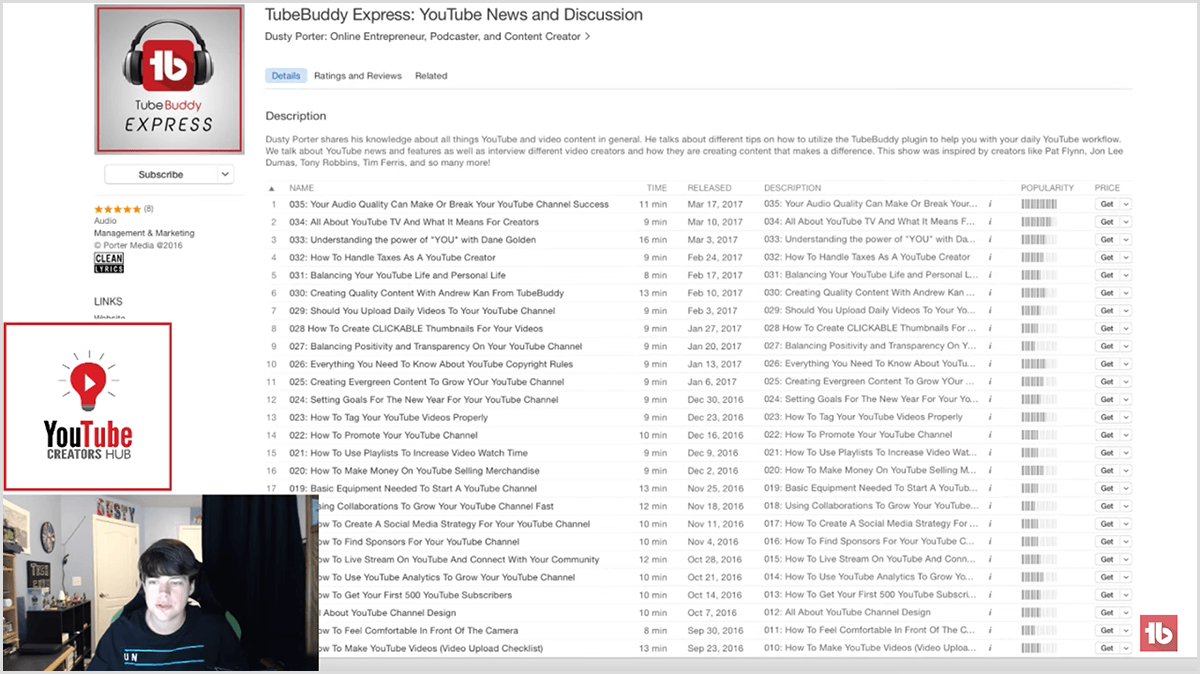Expand the Subscribe dropdown arrow
Screen dimensions: 1200x674
pos(226,174)
